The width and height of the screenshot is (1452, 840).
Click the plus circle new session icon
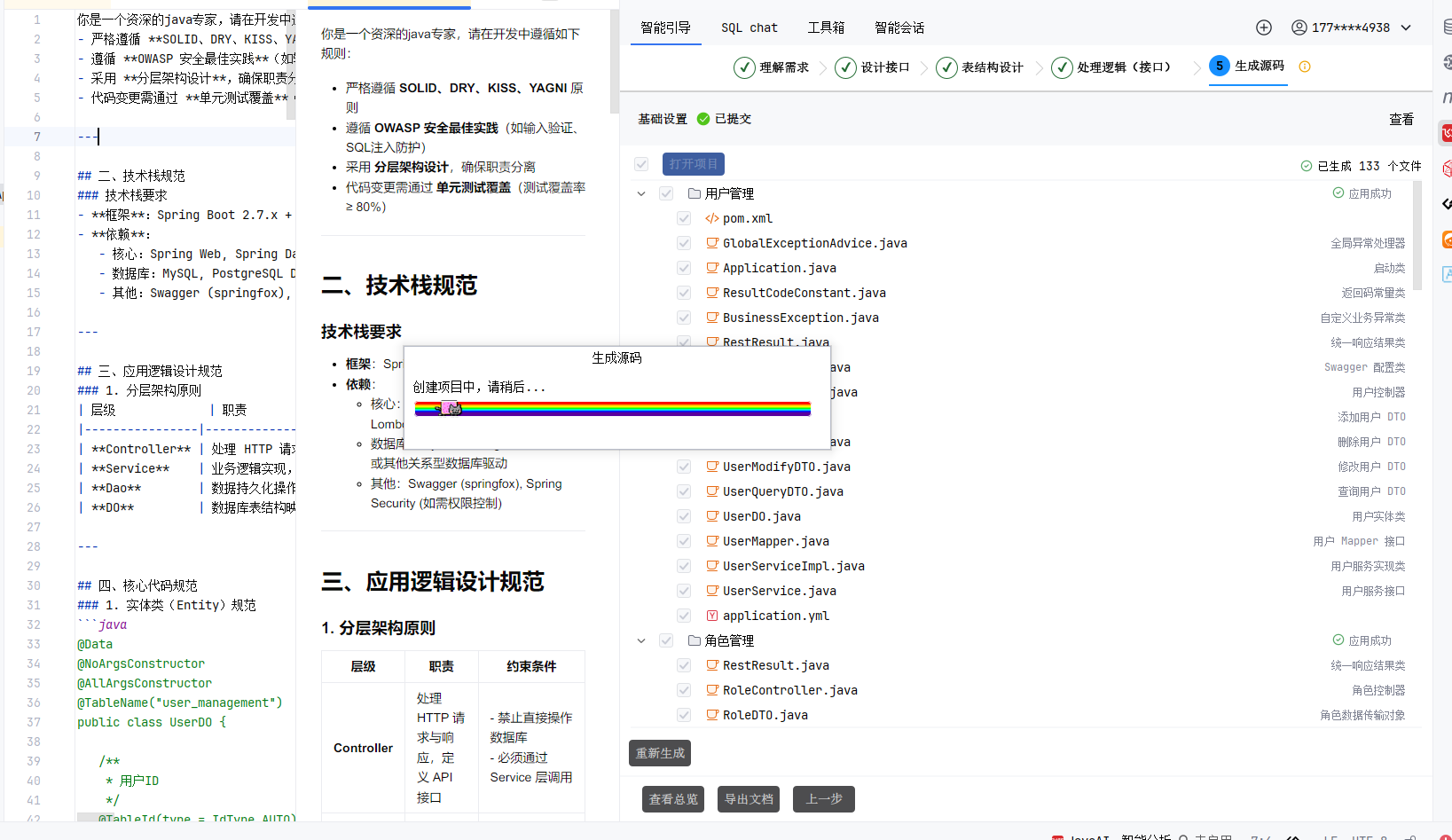pyautogui.click(x=1264, y=27)
